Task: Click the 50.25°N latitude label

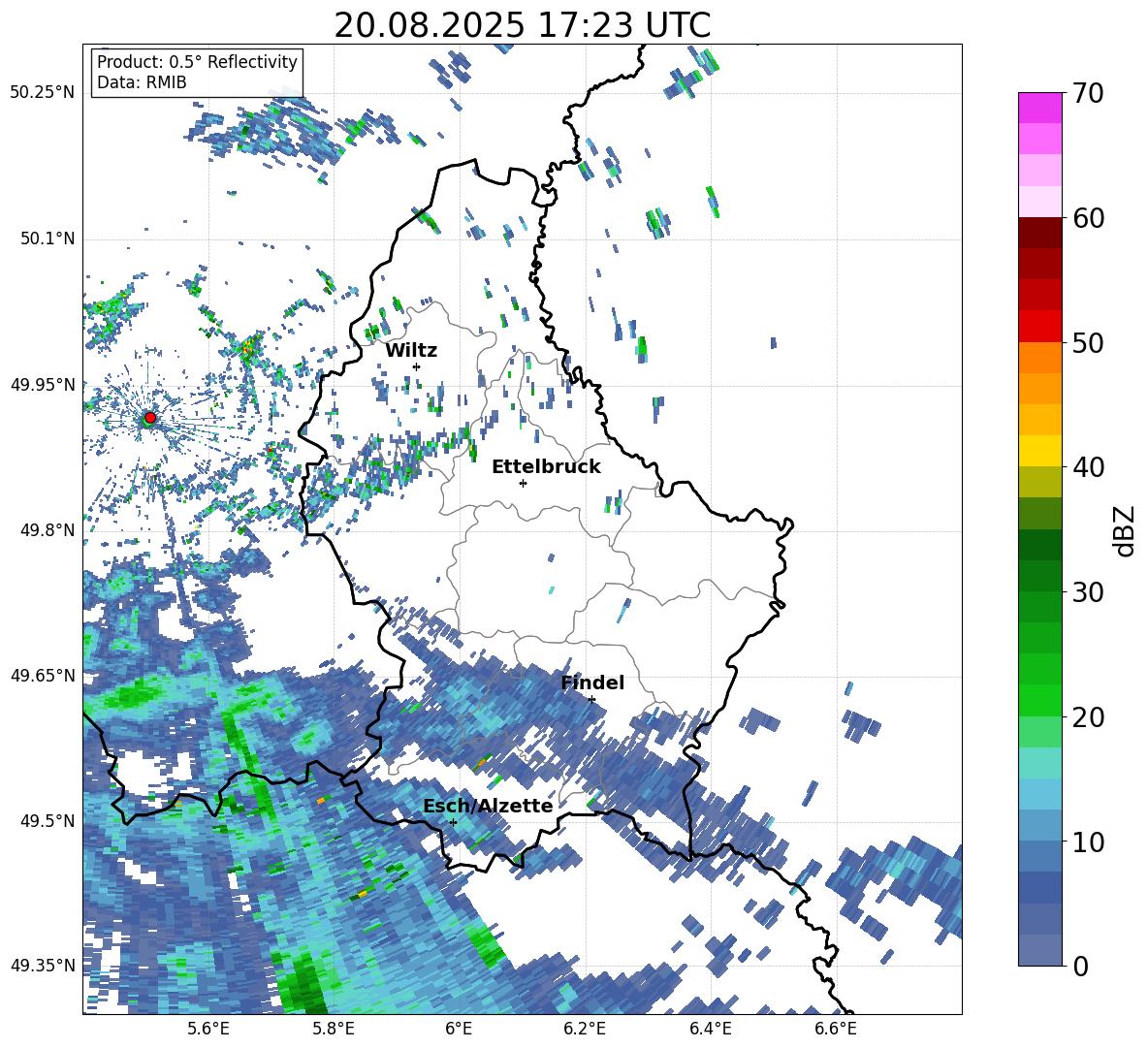Action: click(43, 93)
